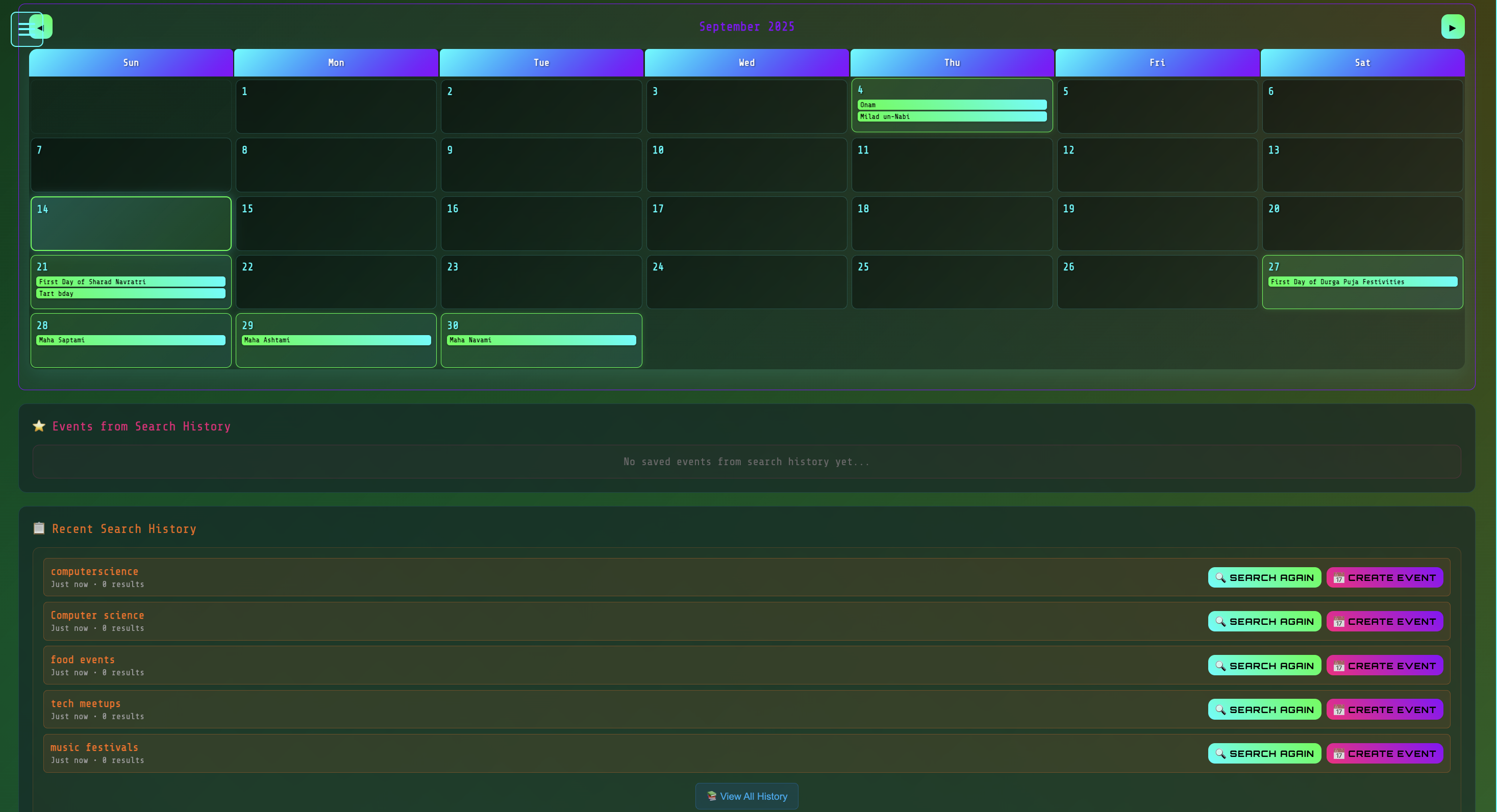Click the Wed column header
Image resolution: width=1497 pixels, height=812 pixels.
coord(746,63)
